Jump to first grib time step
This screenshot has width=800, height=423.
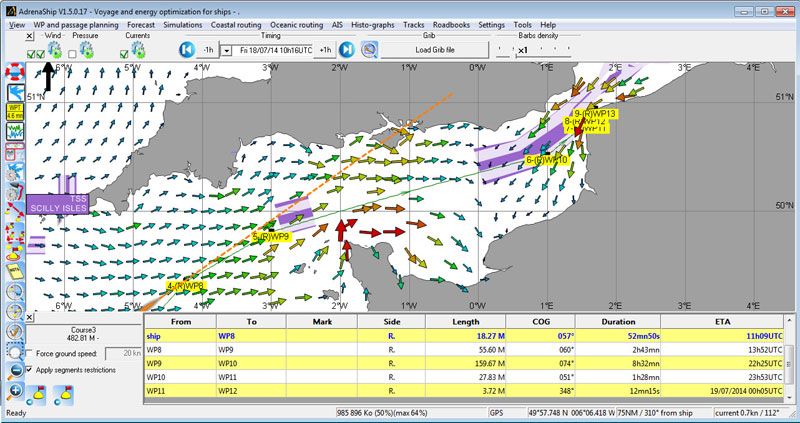(x=187, y=49)
